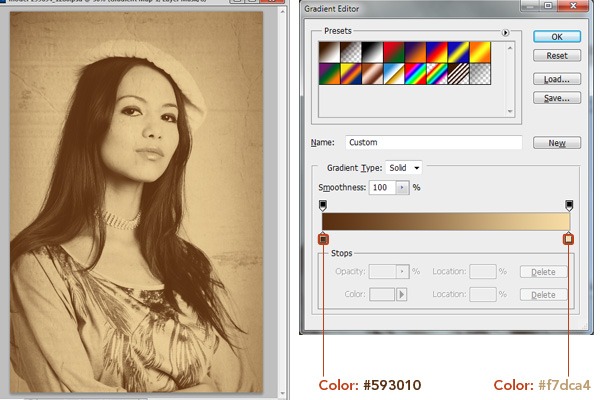Pick the Violet, Green, Orange gradient preset

pyautogui.click(x=329, y=74)
